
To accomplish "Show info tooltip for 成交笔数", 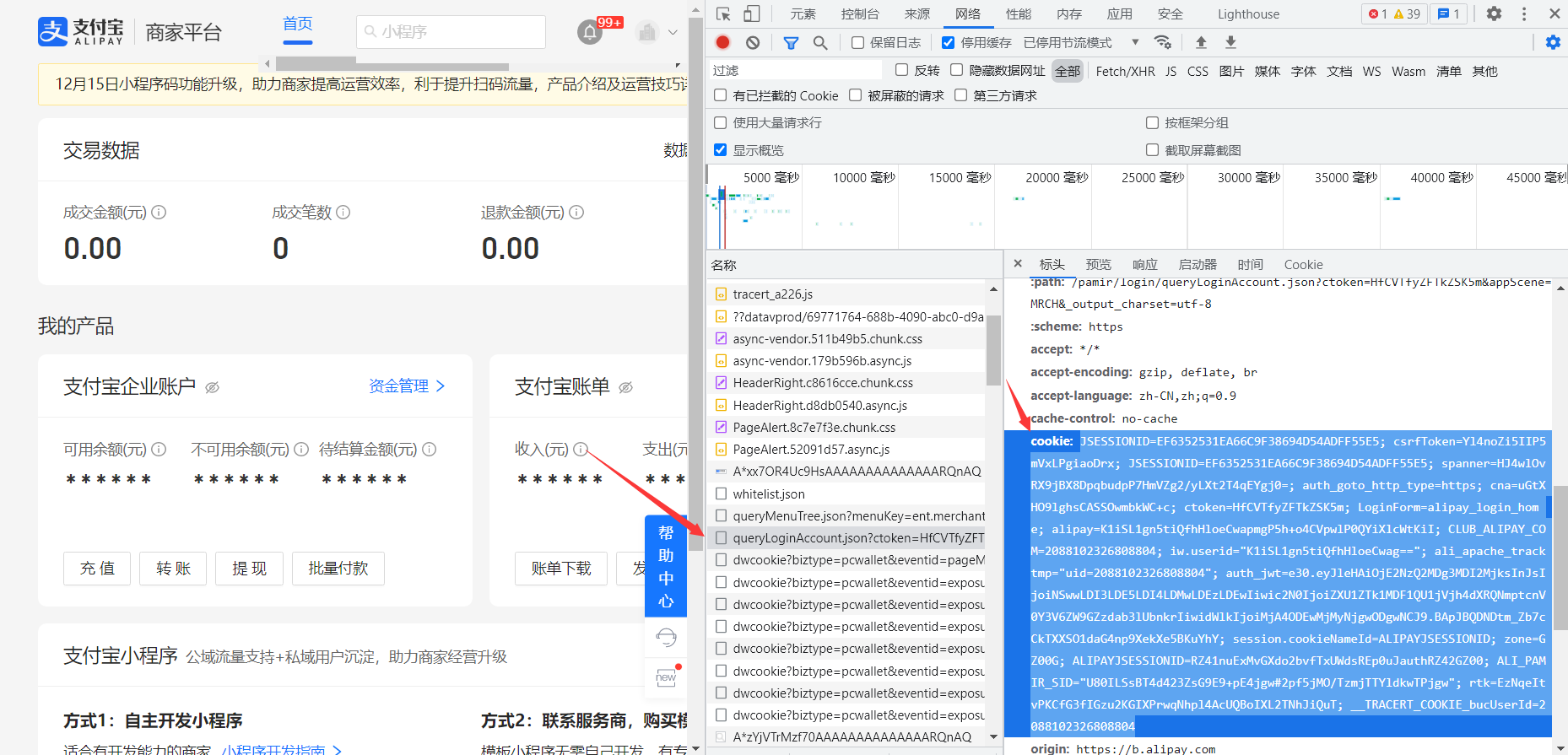I will coord(343,213).
